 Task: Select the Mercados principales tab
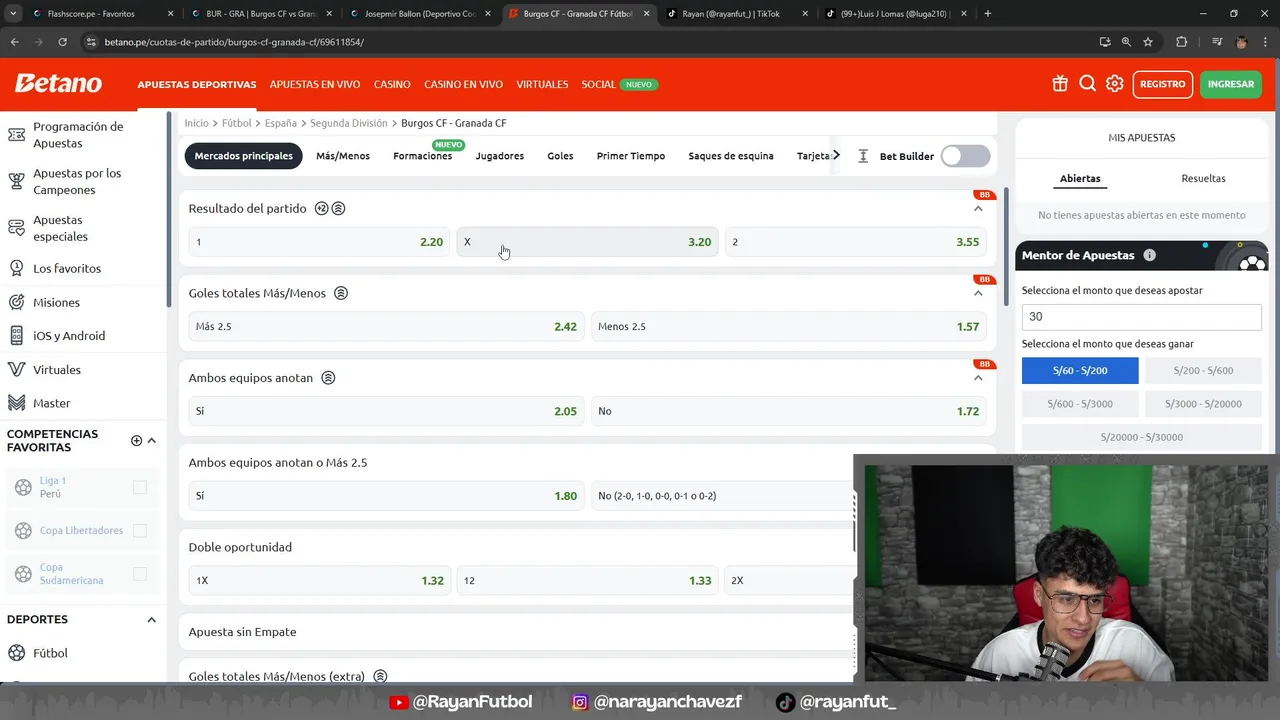(x=244, y=156)
